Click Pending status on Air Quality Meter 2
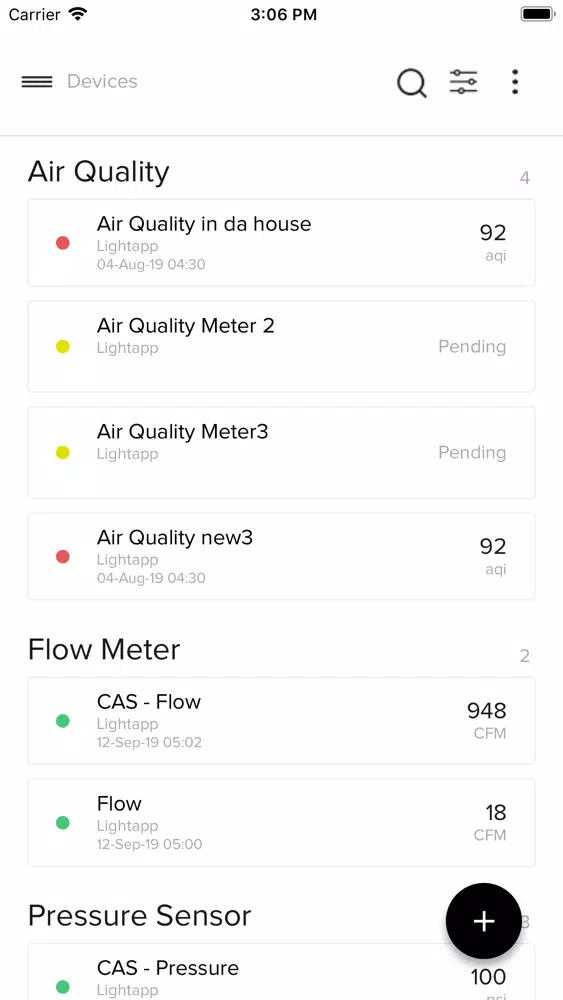The height and width of the screenshot is (1000, 563). point(472,347)
